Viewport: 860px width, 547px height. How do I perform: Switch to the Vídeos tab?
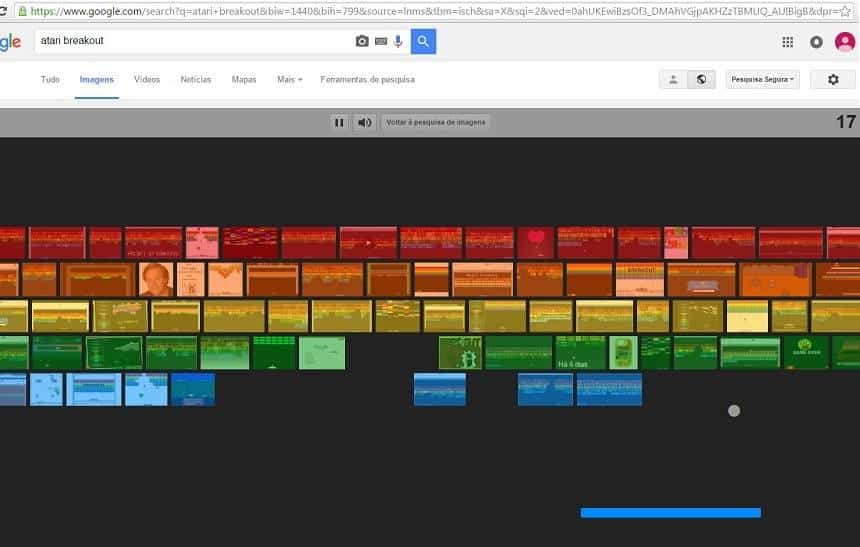click(147, 80)
